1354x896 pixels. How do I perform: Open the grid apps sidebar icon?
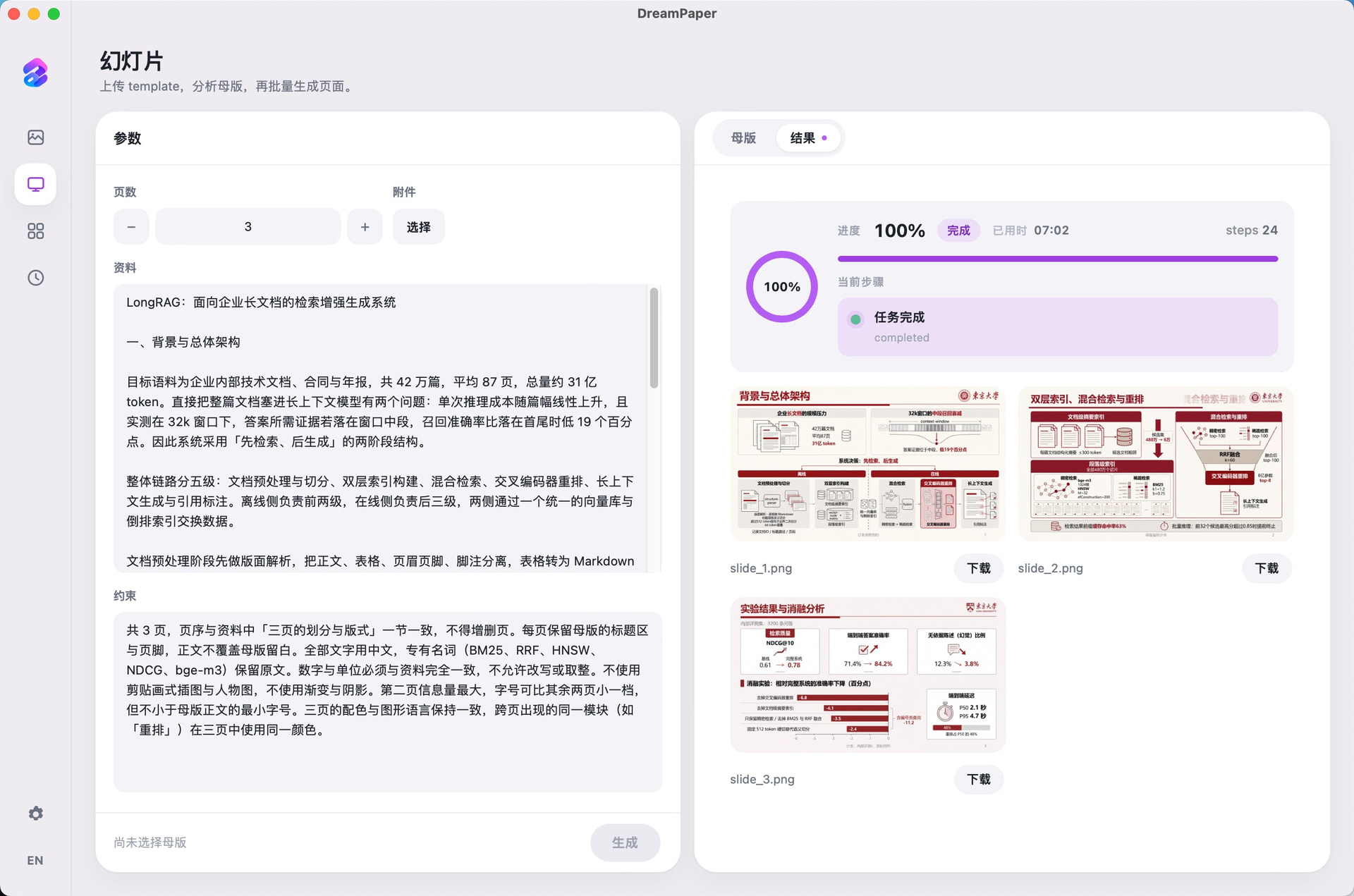[x=35, y=231]
